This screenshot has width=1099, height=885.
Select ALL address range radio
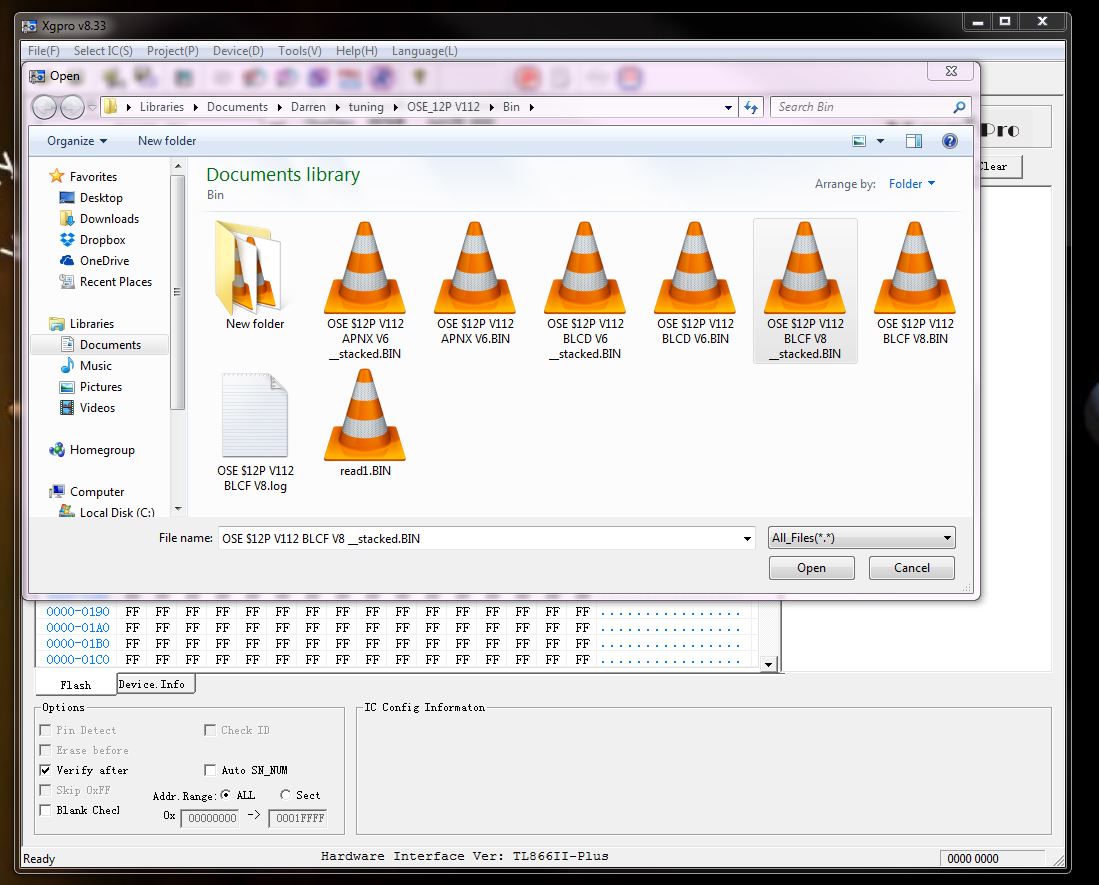pyautogui.click(x=225, y=795)
